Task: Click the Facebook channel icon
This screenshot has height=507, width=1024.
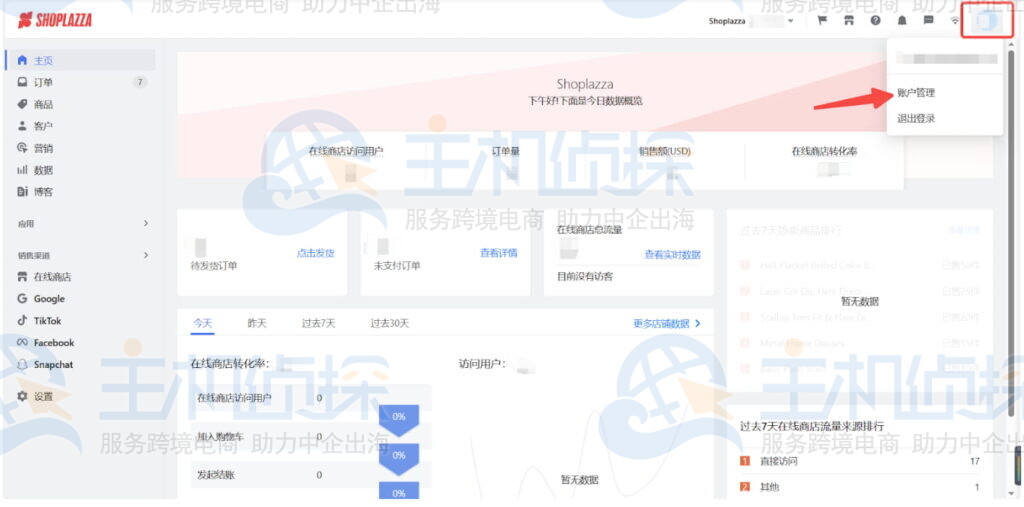Action: click(x=22, y=342)
